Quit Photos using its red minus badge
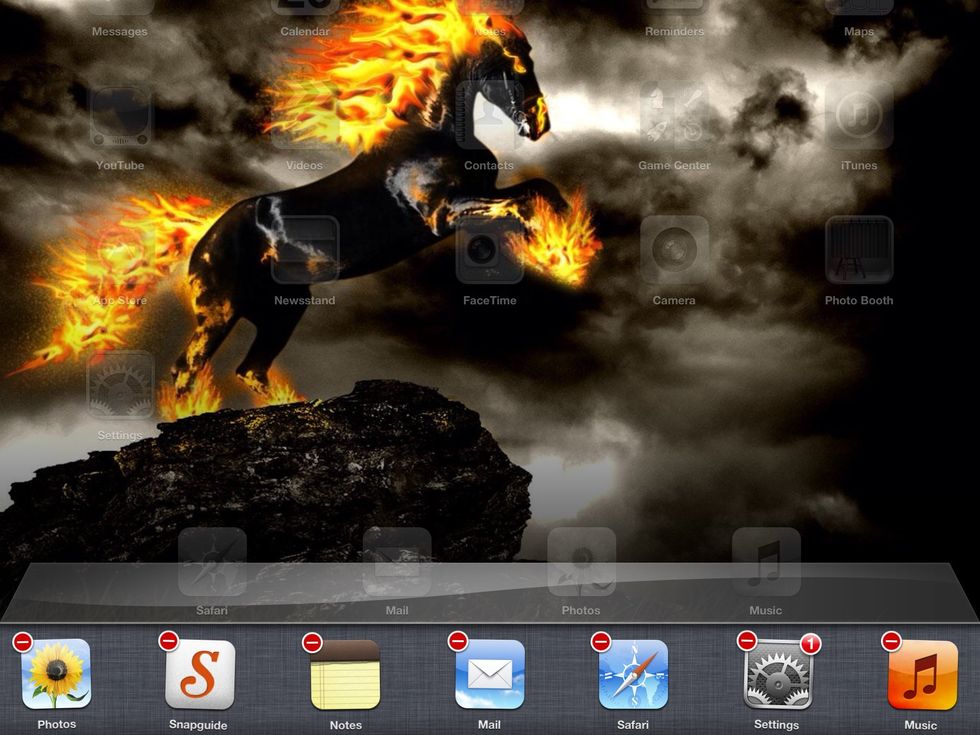The width and height of the screenshot is (980, 735). pyautogui.click(x=23, y=643)
